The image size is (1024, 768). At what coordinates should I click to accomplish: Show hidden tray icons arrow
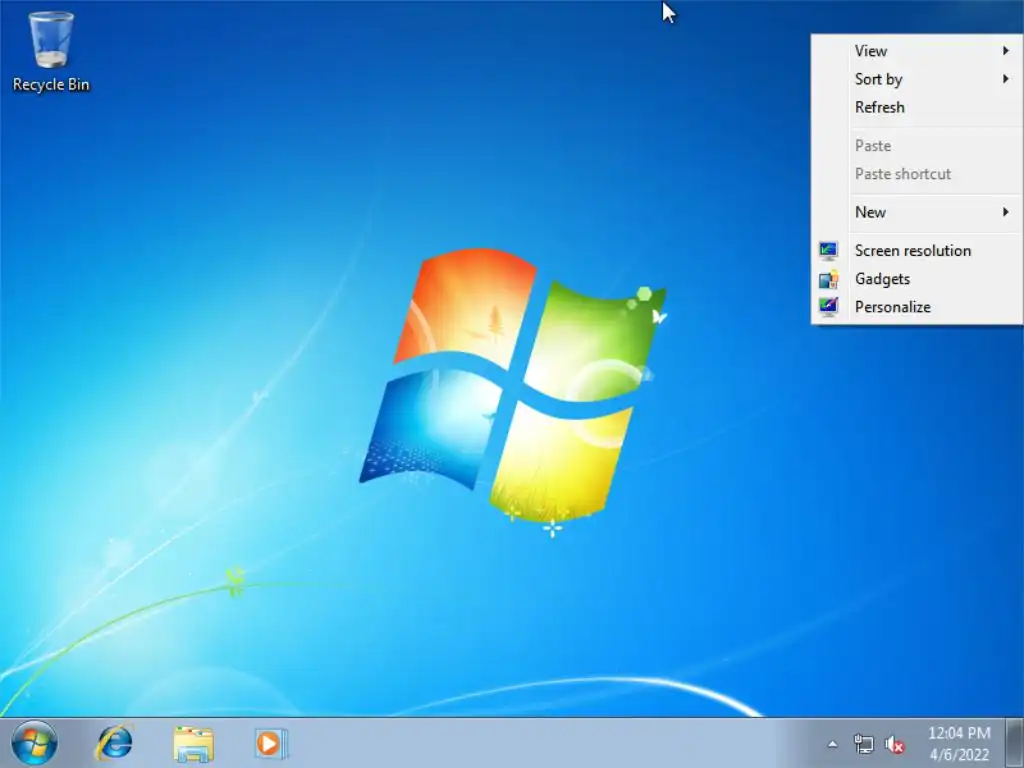coord(833,744)
